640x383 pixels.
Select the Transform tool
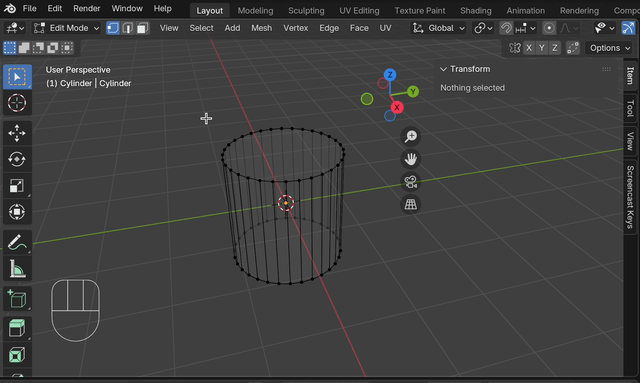pyautogui.click(x=17, y=212)
